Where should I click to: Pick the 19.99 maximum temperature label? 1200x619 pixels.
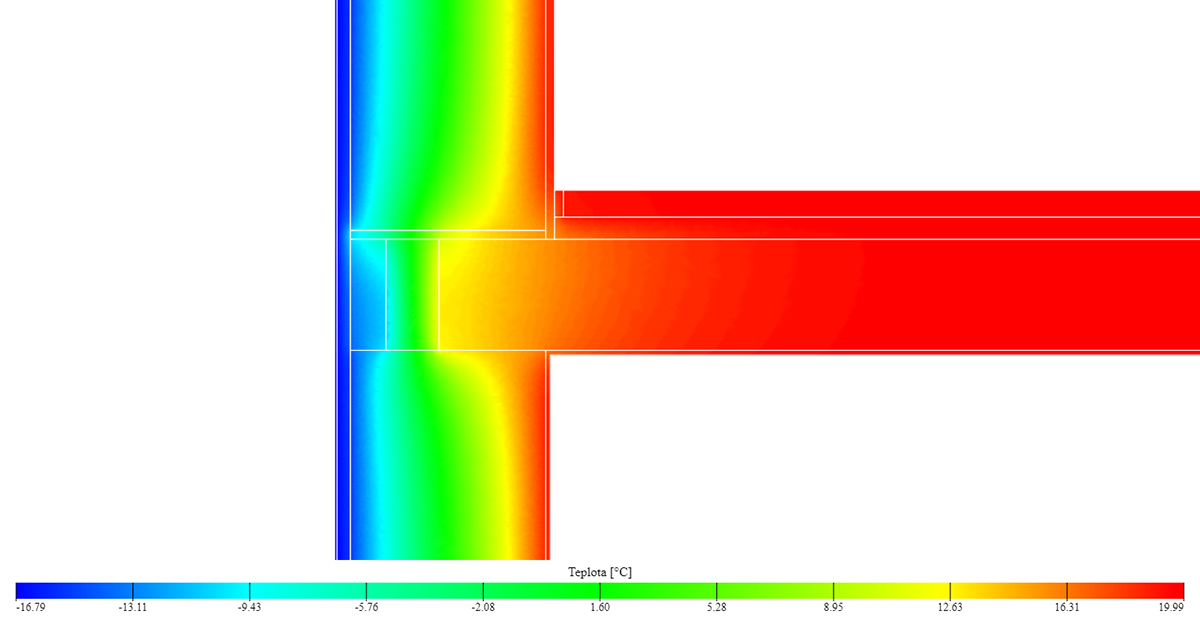click(1172, 607)
